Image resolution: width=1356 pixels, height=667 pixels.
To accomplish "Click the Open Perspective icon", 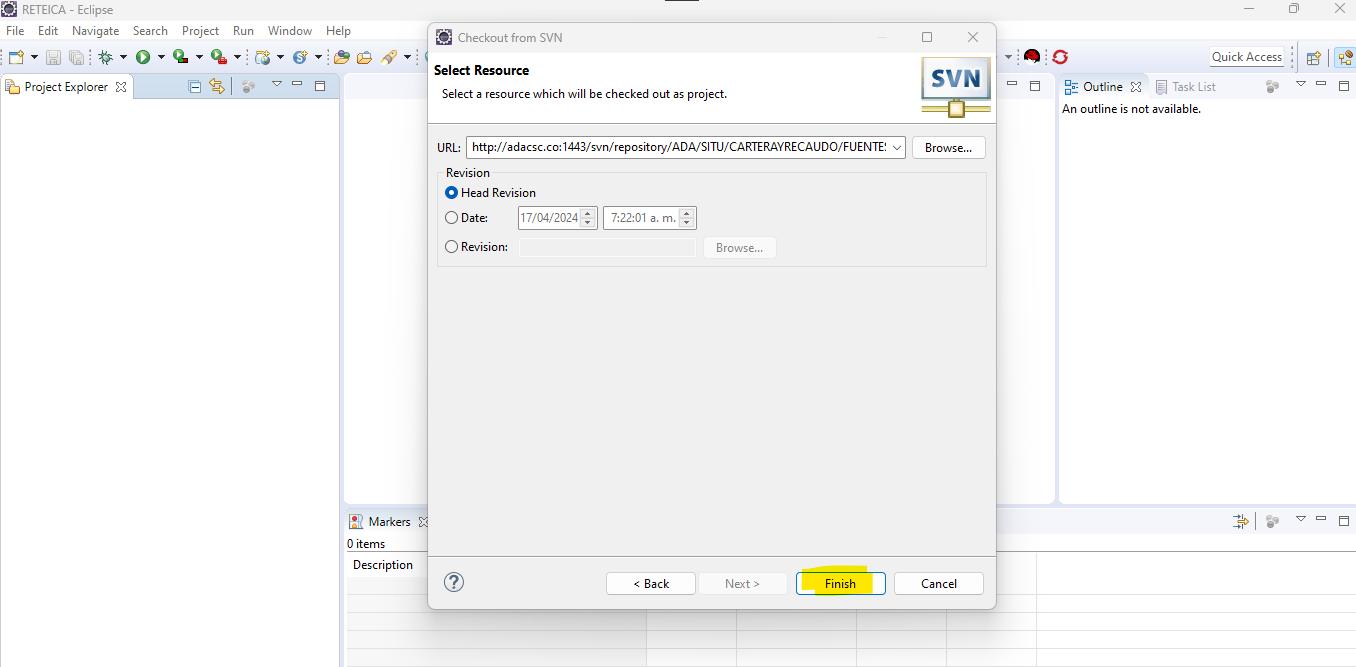I will tap(1314, 58).
